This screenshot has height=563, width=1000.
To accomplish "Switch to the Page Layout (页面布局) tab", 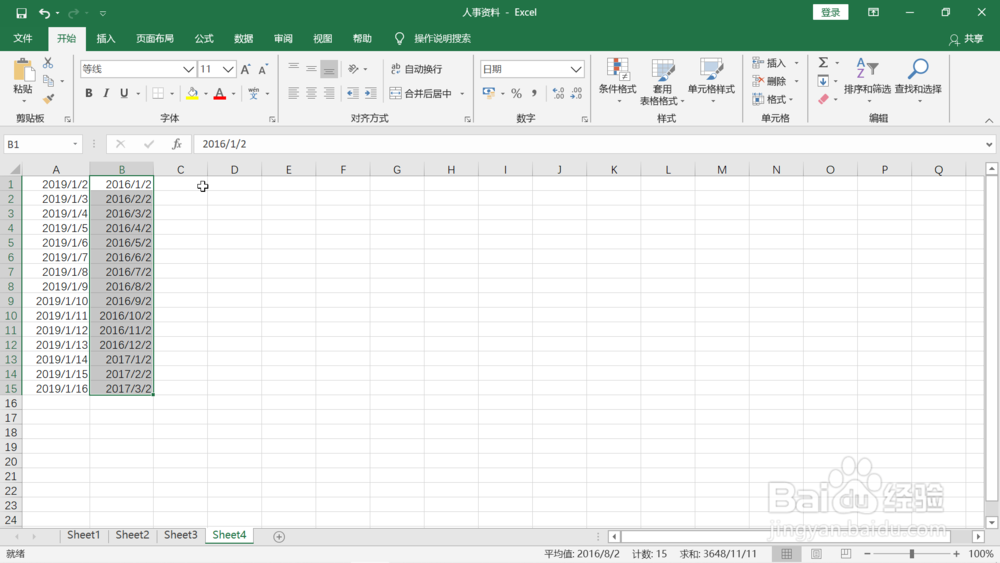I will (x=155, y=39).
